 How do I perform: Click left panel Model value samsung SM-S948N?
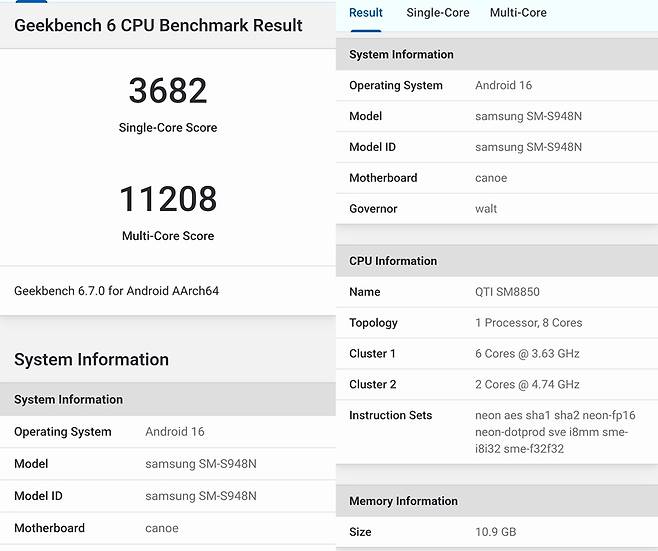point(201,464)
